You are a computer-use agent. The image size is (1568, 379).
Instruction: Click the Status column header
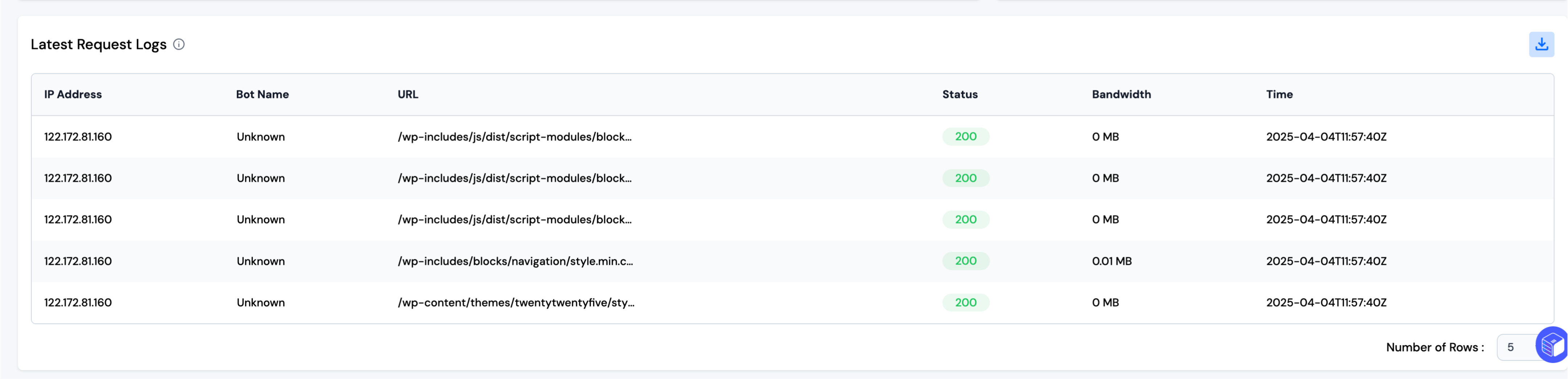click(x=959, y=94)
